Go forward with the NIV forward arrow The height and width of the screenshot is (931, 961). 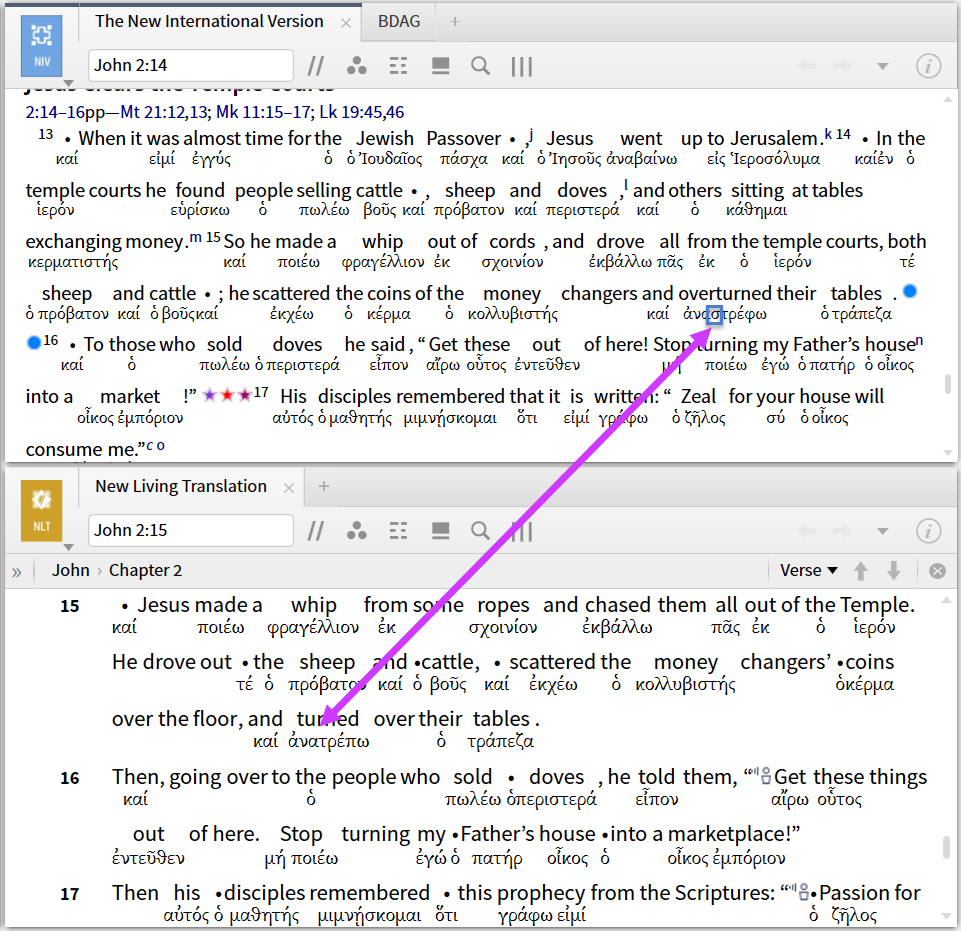coord(842,66)
